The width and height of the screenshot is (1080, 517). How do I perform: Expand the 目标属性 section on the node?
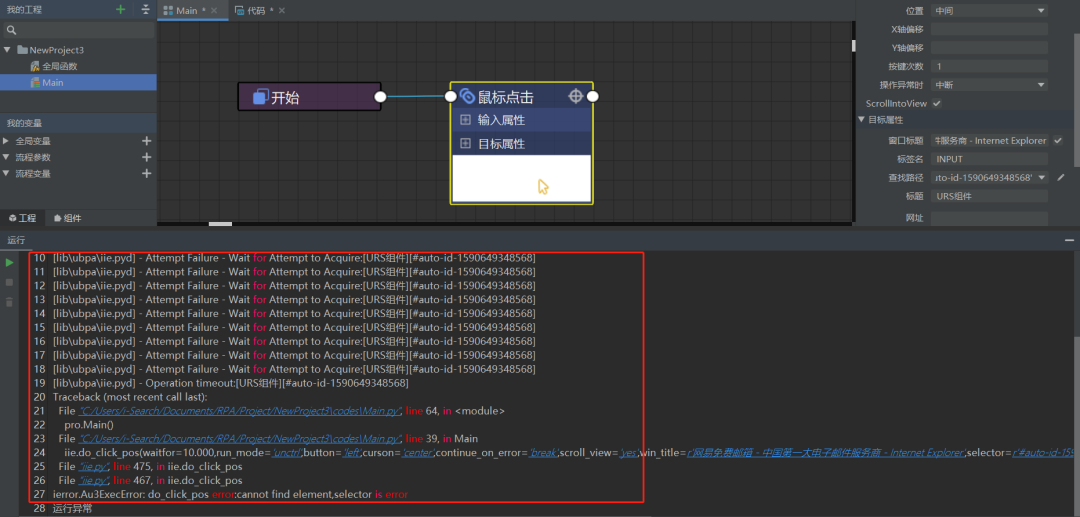tap(465, 144)
